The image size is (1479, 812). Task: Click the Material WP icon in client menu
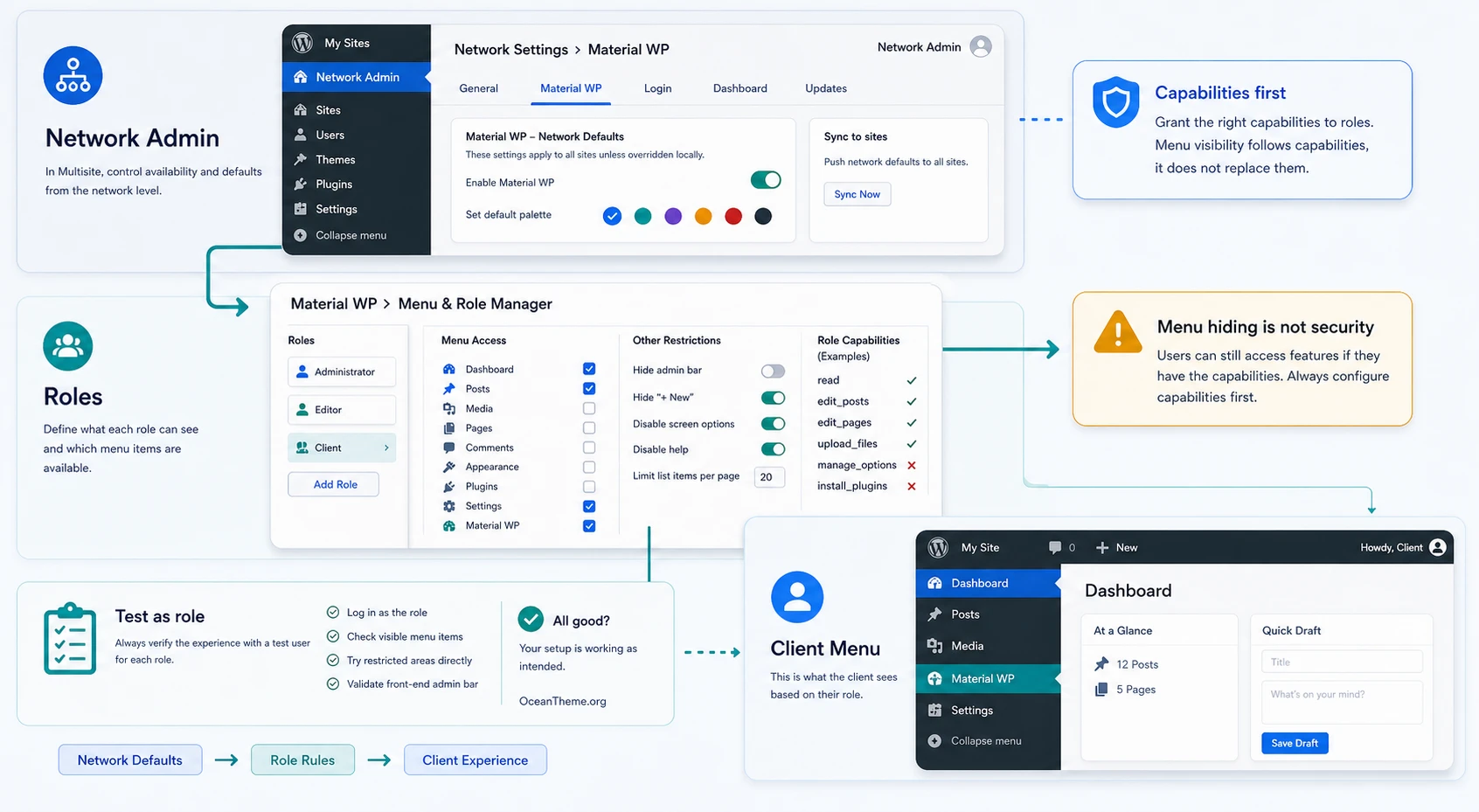pyautogui.click(x=934, y=678)
